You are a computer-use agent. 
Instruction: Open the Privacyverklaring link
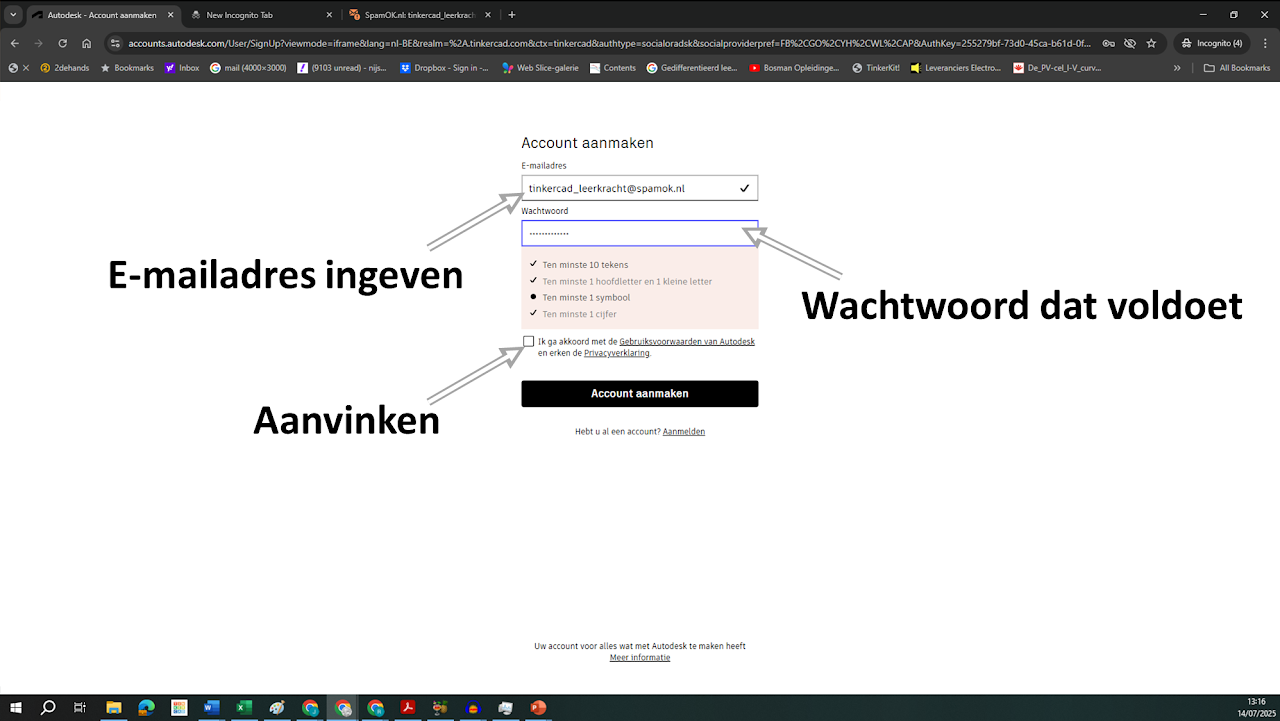pyautogui.click(x=617, y=353)
